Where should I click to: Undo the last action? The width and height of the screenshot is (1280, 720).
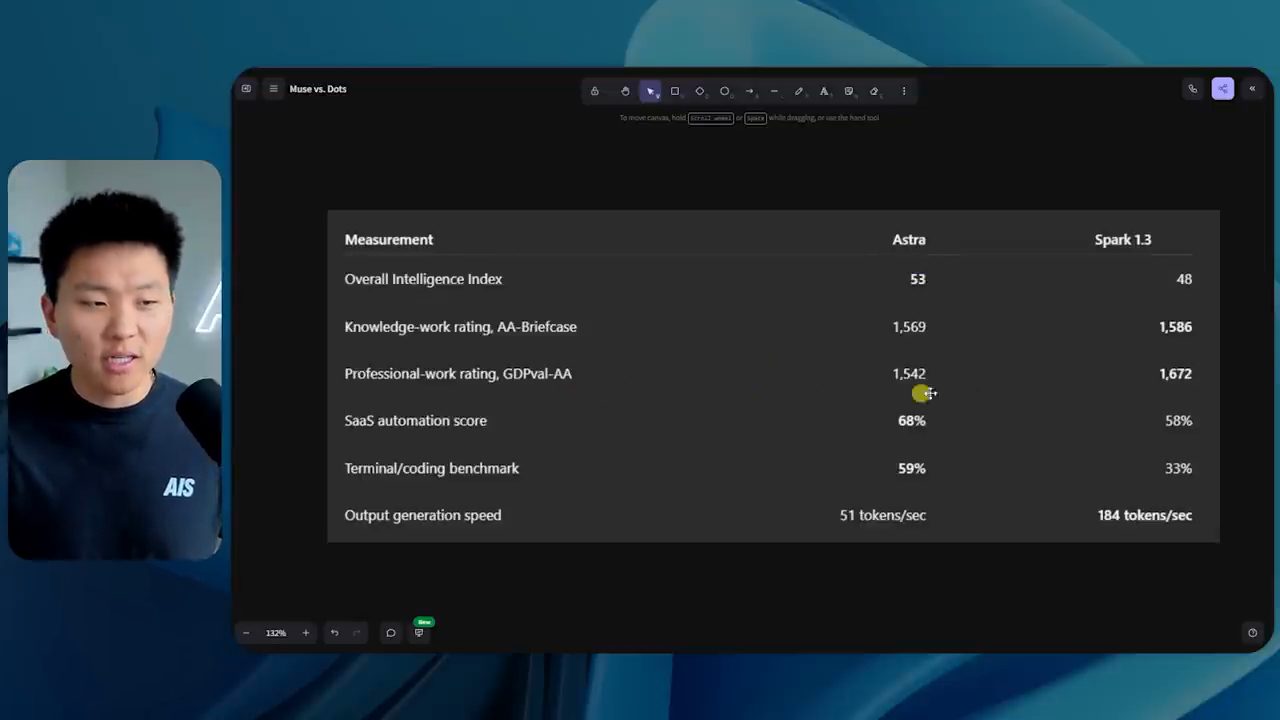[x=335, y=633]
